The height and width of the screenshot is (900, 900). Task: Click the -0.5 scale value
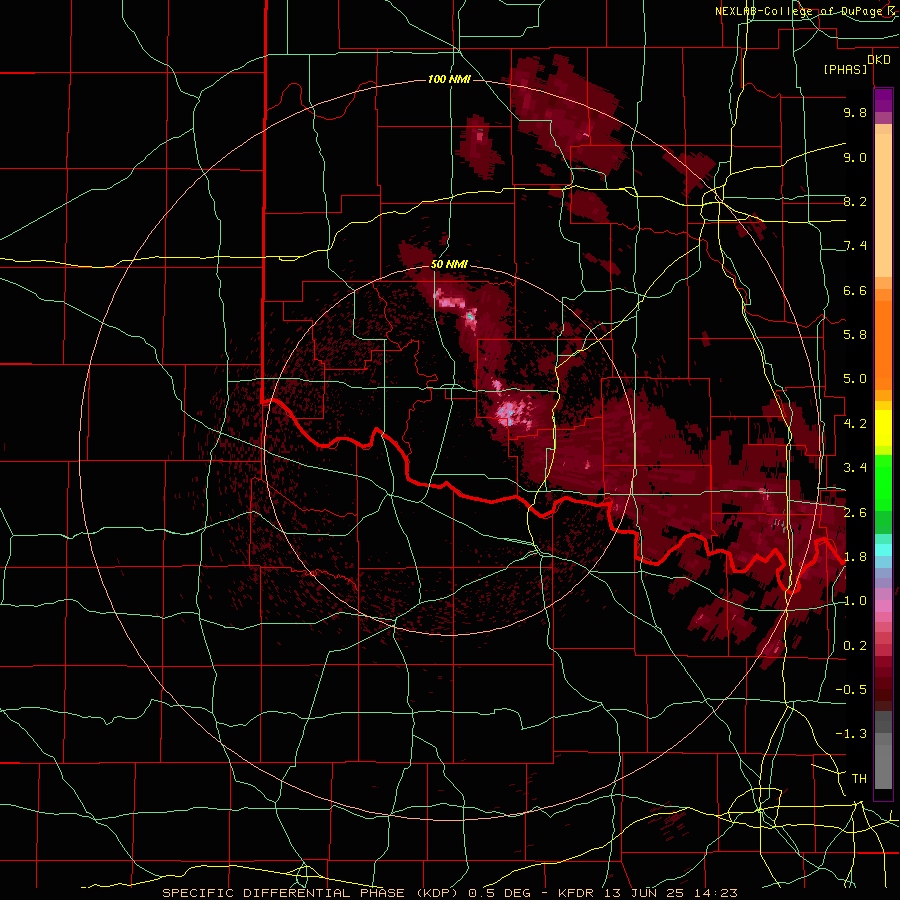851,690
